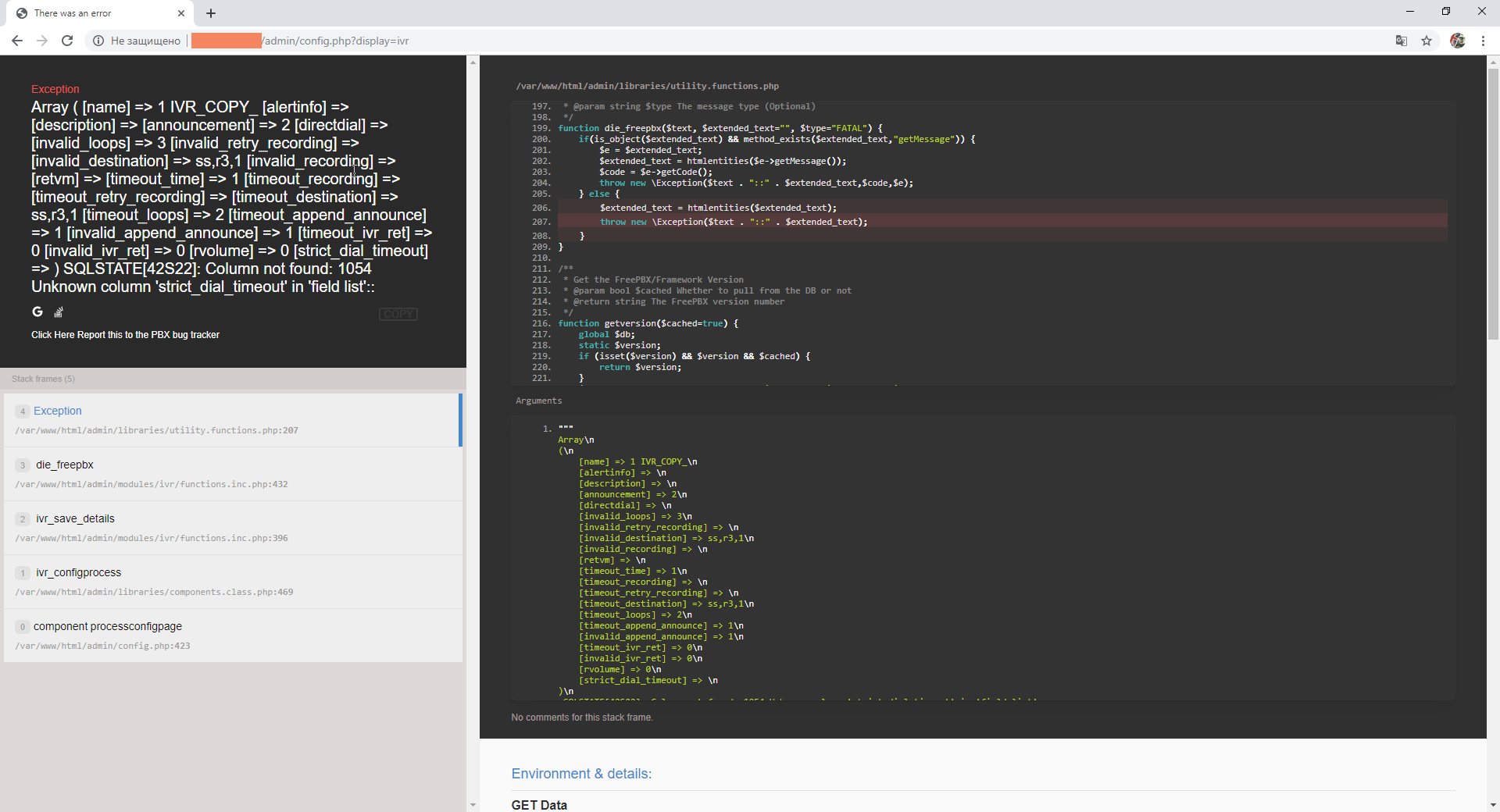Open the Chrome profile avatar

pyautogui.click(x=1458, y=41)
